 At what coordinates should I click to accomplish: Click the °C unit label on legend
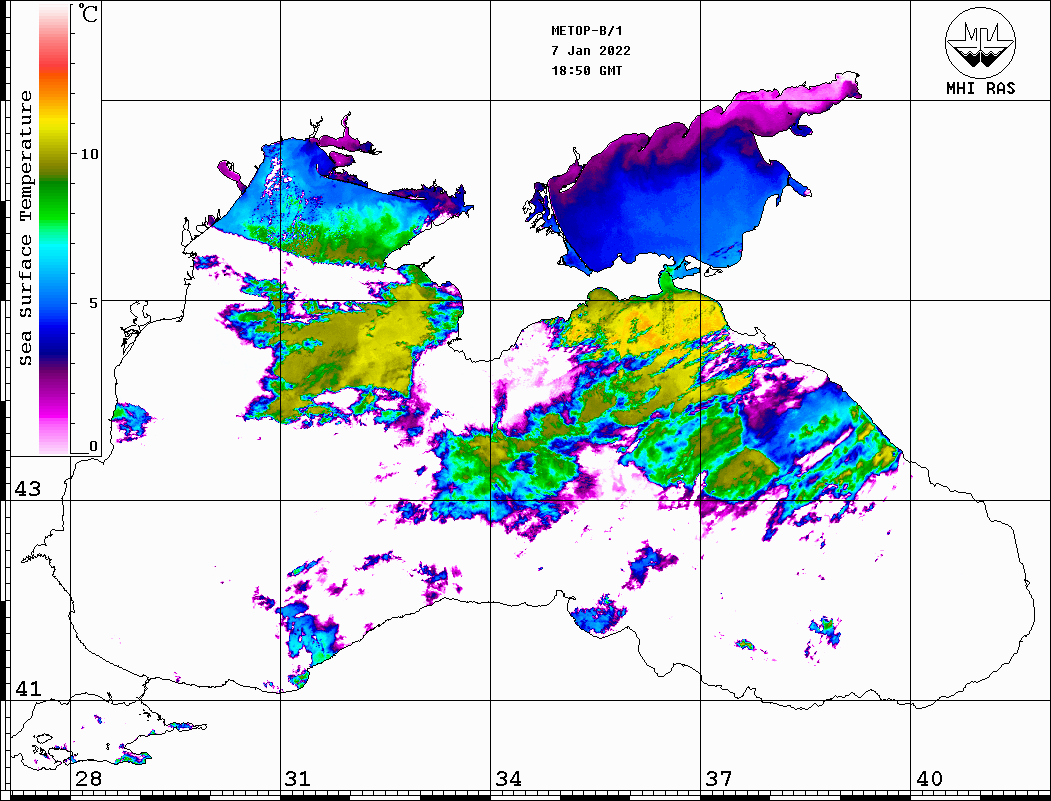pos(88,13)
